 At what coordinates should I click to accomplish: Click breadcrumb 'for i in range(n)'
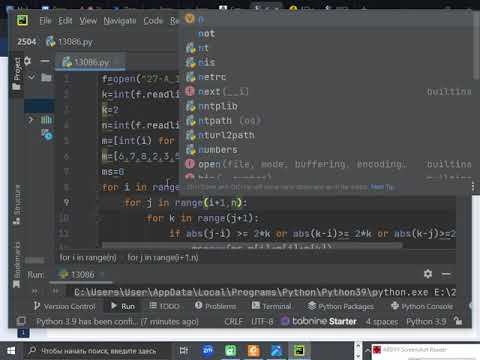(88, 258)
